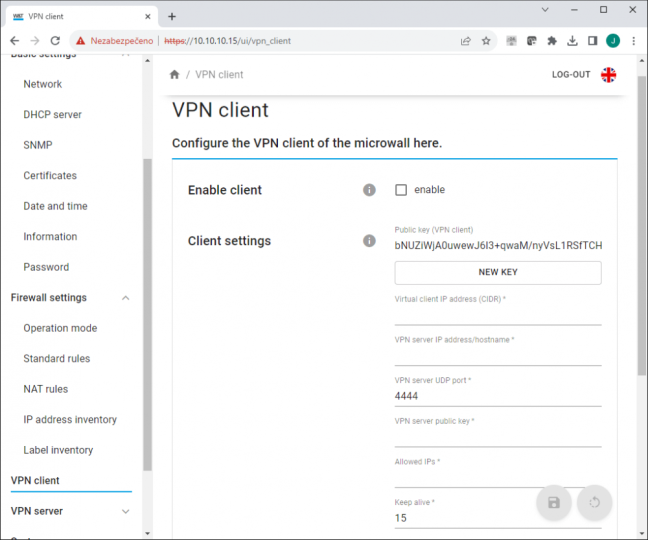Click the NEW KEY button
This screenshot has width=648, height=540.
coord(498,272)
